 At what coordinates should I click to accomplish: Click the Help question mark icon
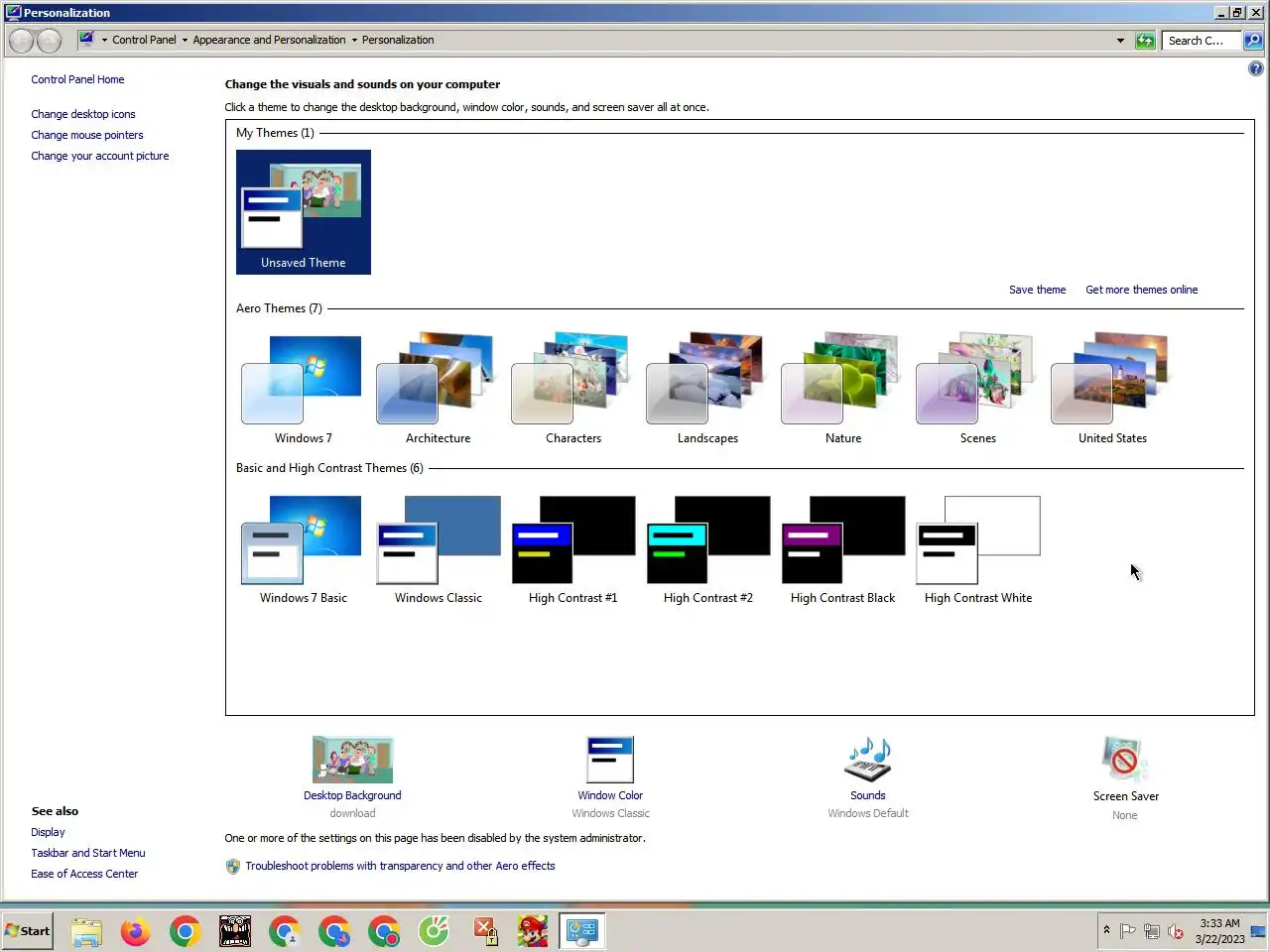click(x=1255, y=68)
